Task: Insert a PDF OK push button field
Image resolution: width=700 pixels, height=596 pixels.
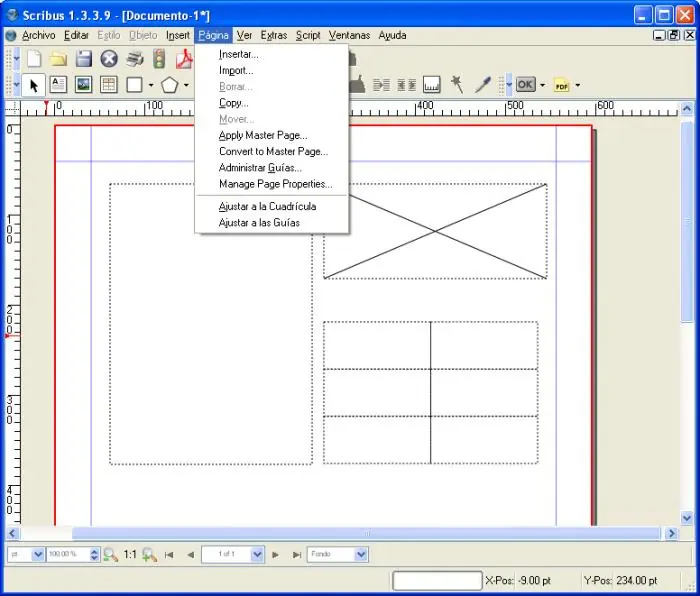Action: [525, 85]
